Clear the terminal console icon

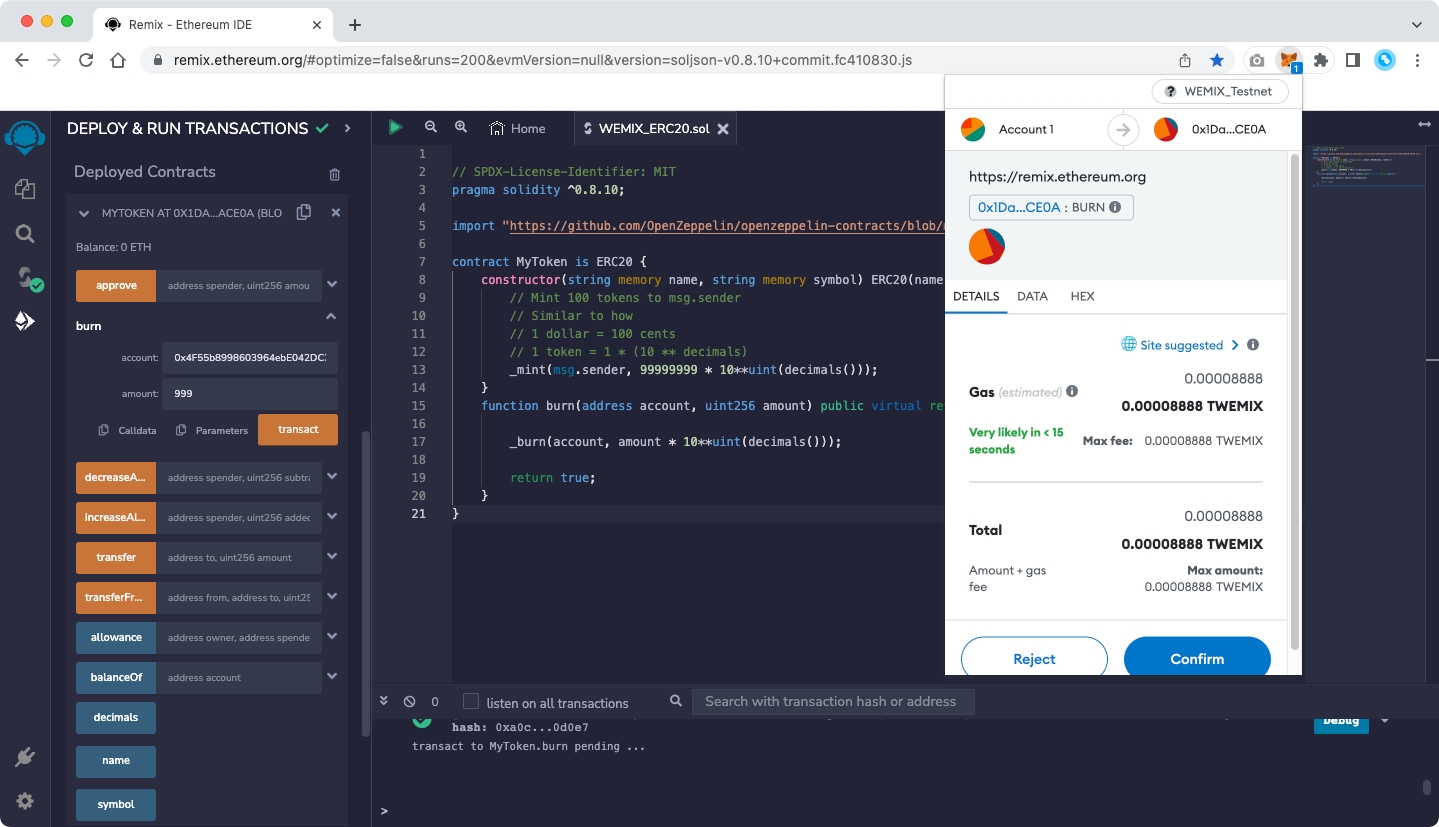[409, 702]
